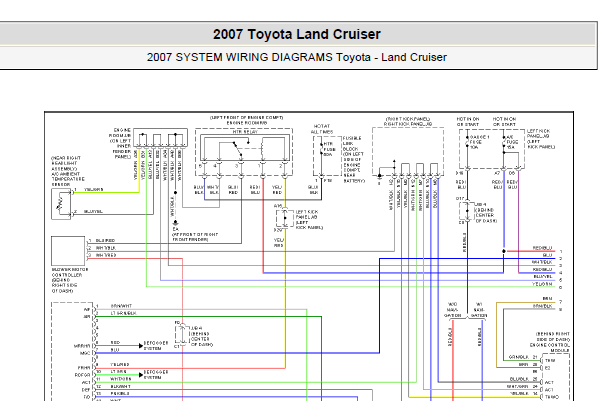607x401 pixels.
Task: Select "WHT/BLK" at blower controller pin 2
Action: tap(105, 248)
